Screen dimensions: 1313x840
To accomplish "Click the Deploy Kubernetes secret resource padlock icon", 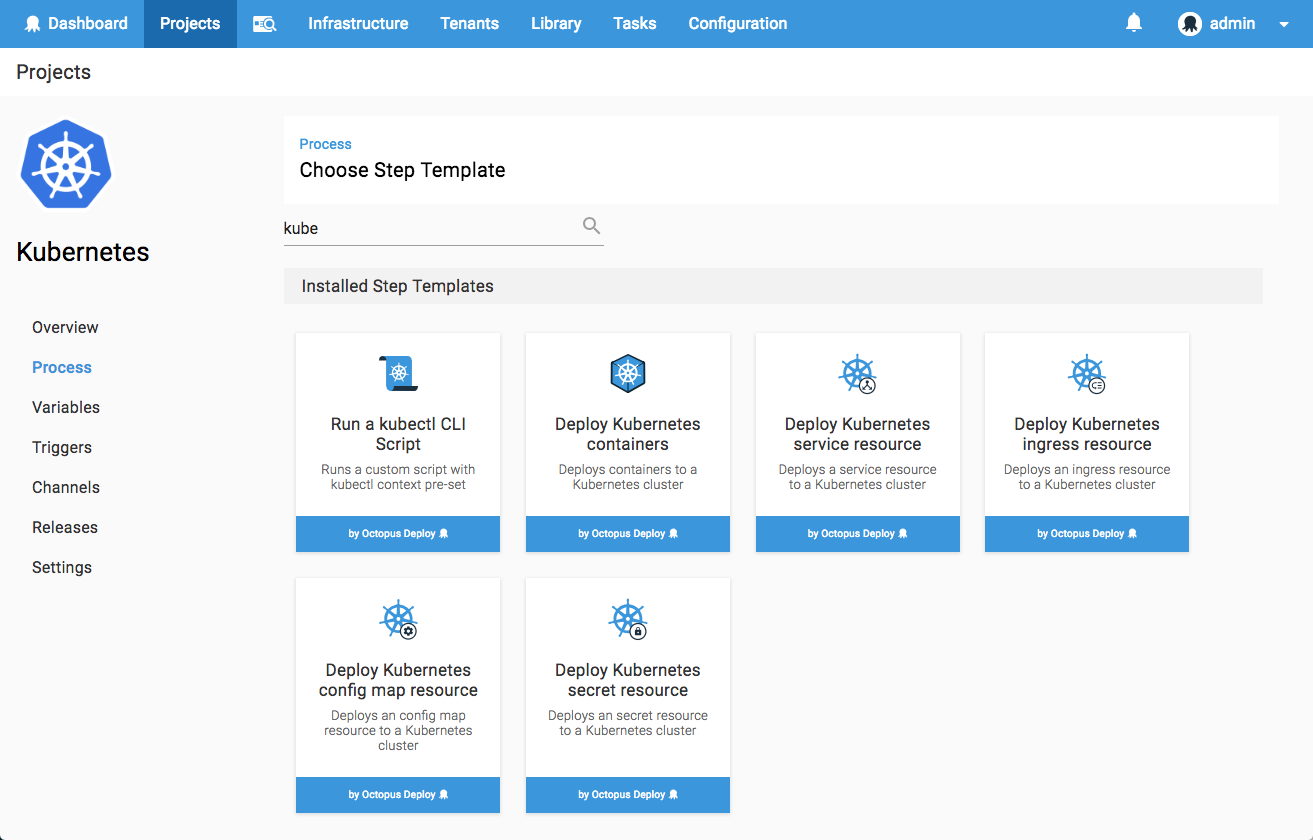I will (x=627, y=618).
